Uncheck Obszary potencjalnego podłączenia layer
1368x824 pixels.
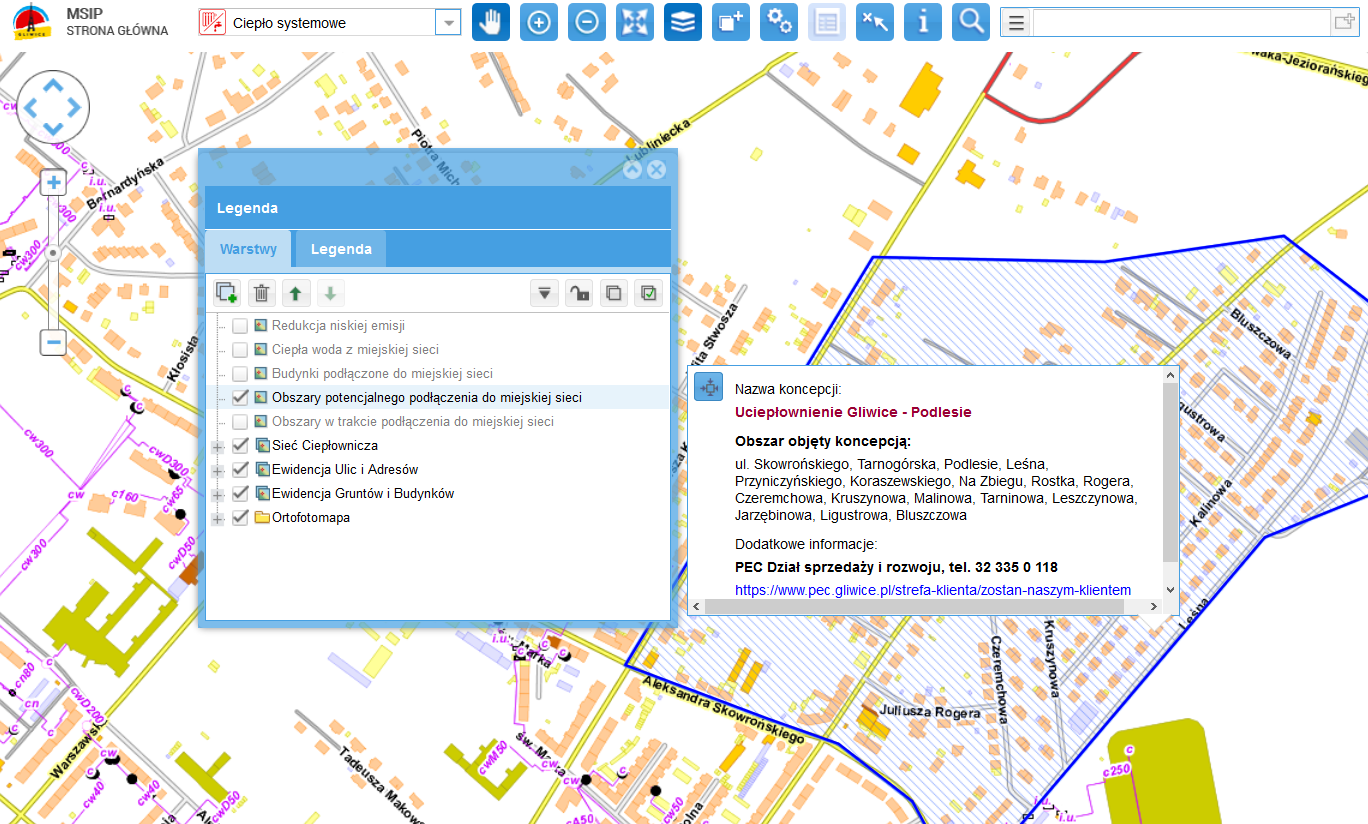click(x=240, y=398)
